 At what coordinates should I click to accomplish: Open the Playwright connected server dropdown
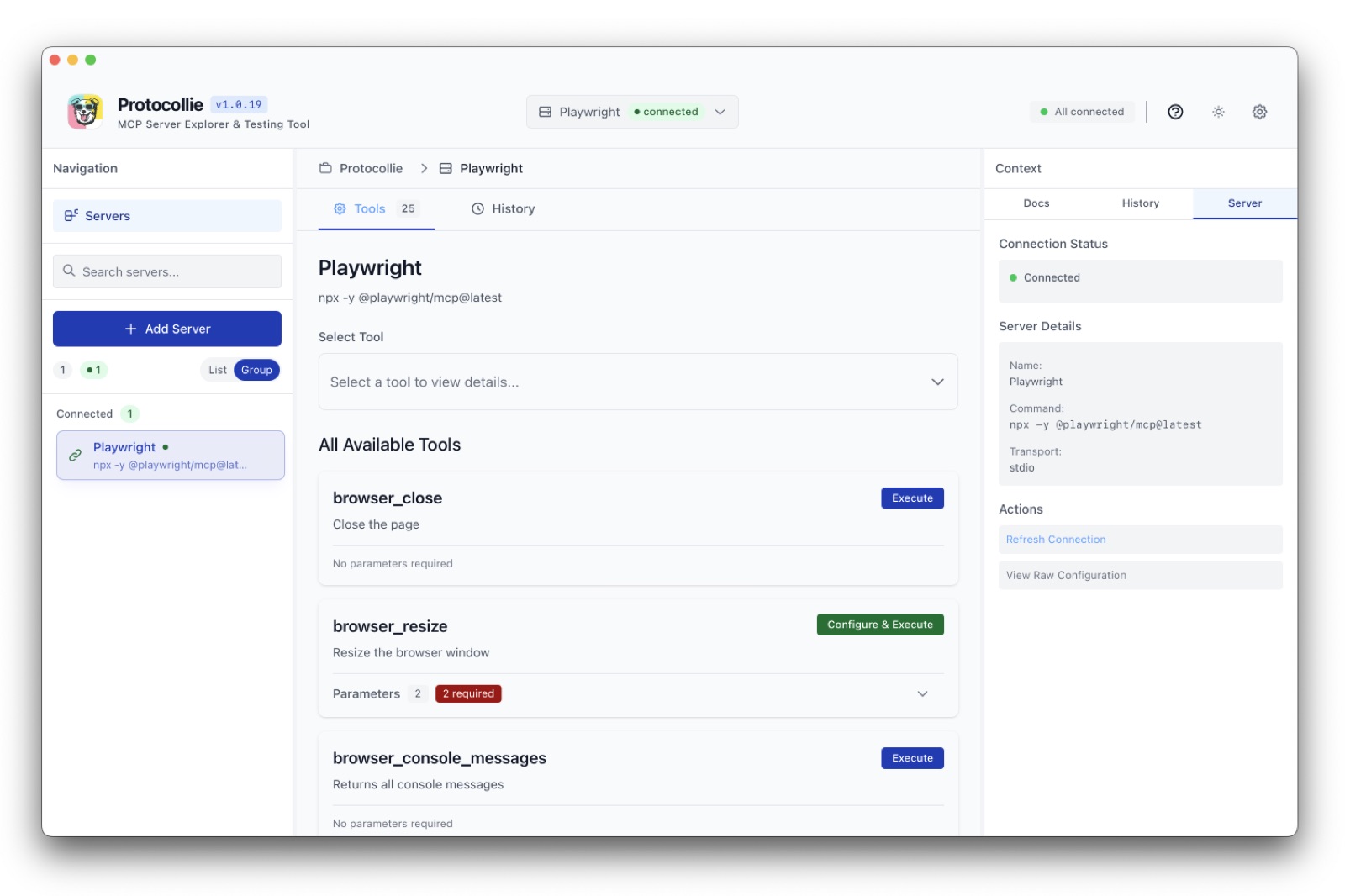click(x=632, y=112)
